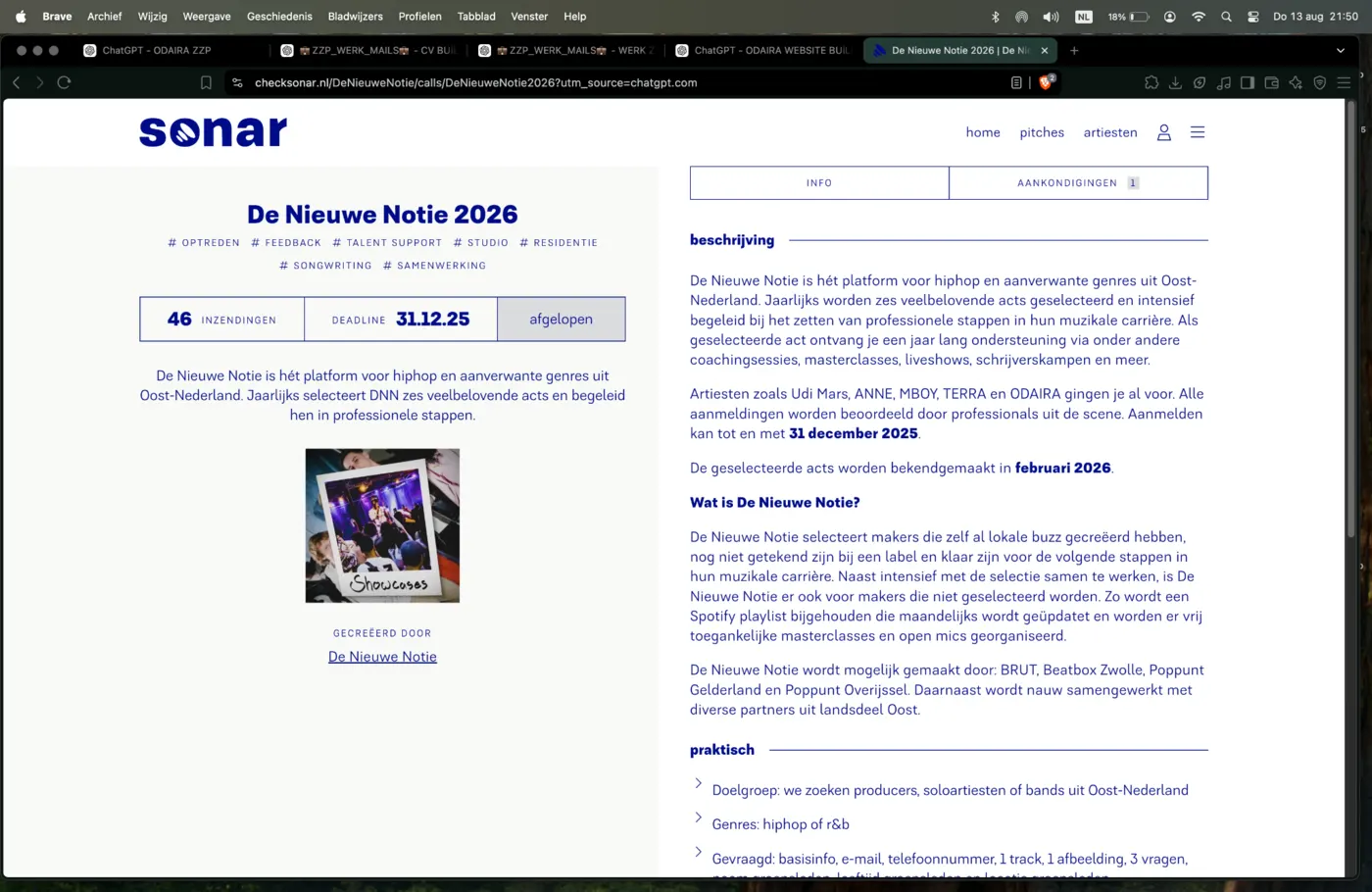Open the Profielen menu
Screen dimensions: 1372x892
pos(420,17)
